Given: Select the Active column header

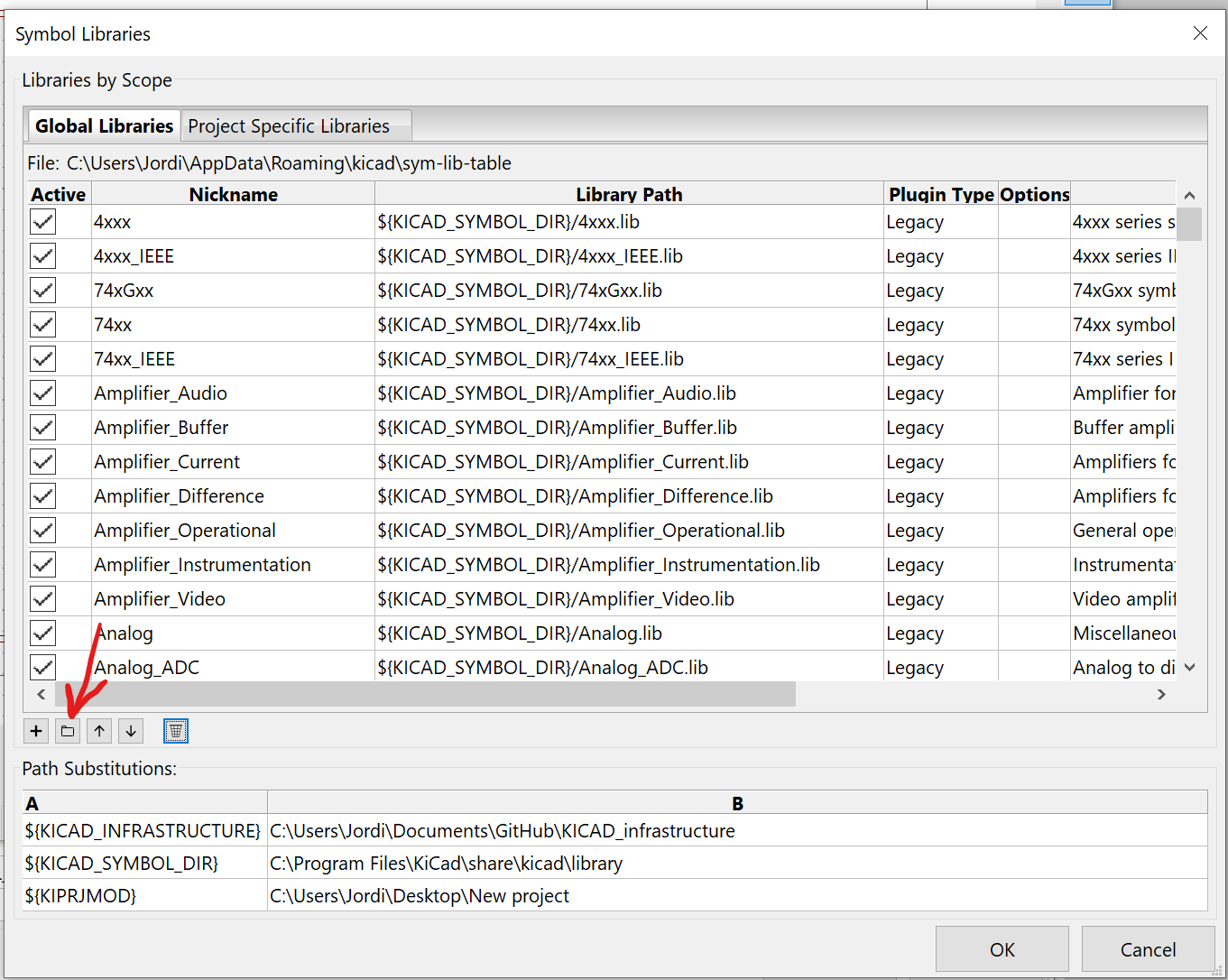Looking at the screenshot, I should pyautogui.click(x=59, y=194).
